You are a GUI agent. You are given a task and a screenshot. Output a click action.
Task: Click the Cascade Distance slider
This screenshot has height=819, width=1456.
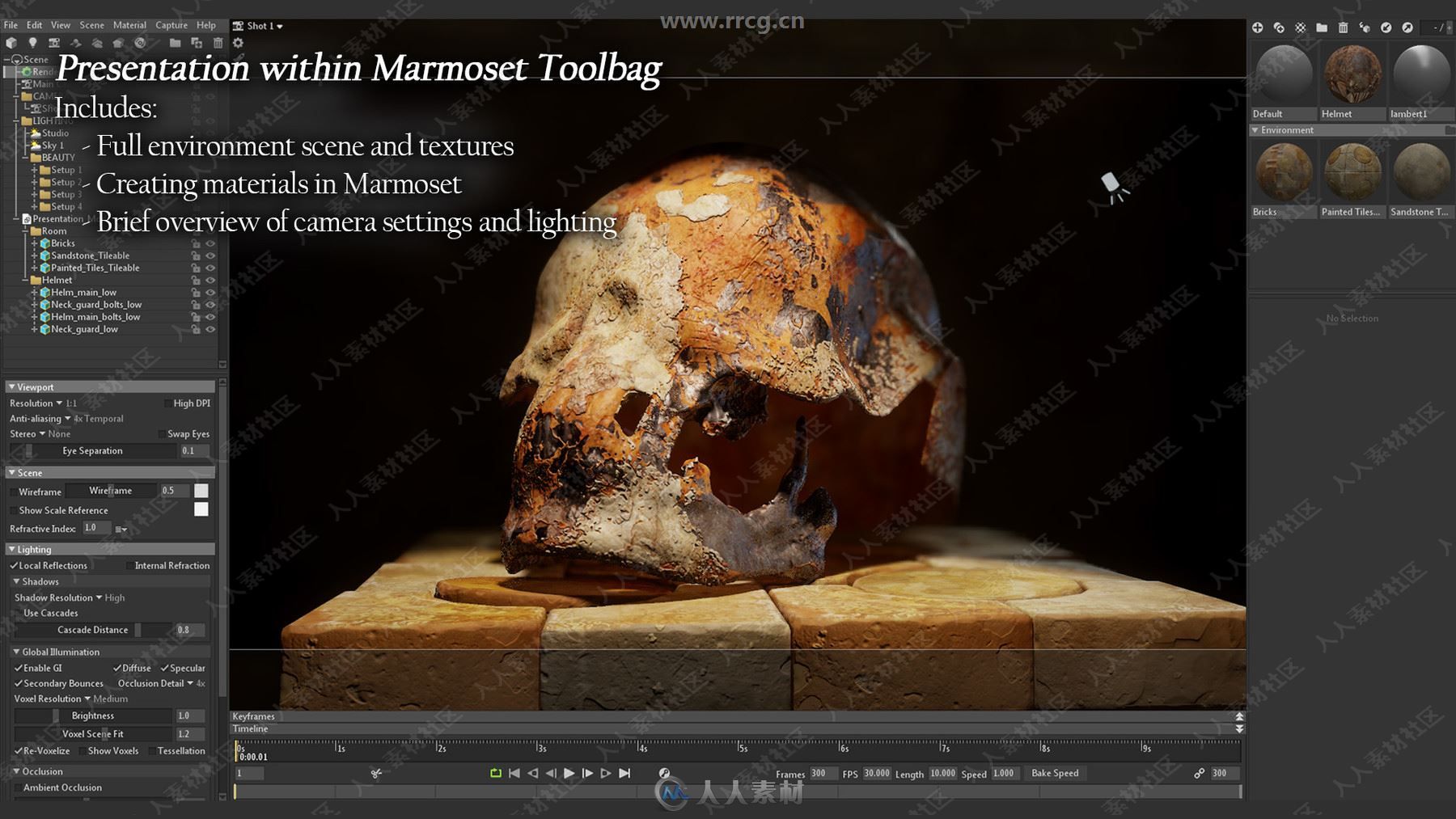(92, 631)
